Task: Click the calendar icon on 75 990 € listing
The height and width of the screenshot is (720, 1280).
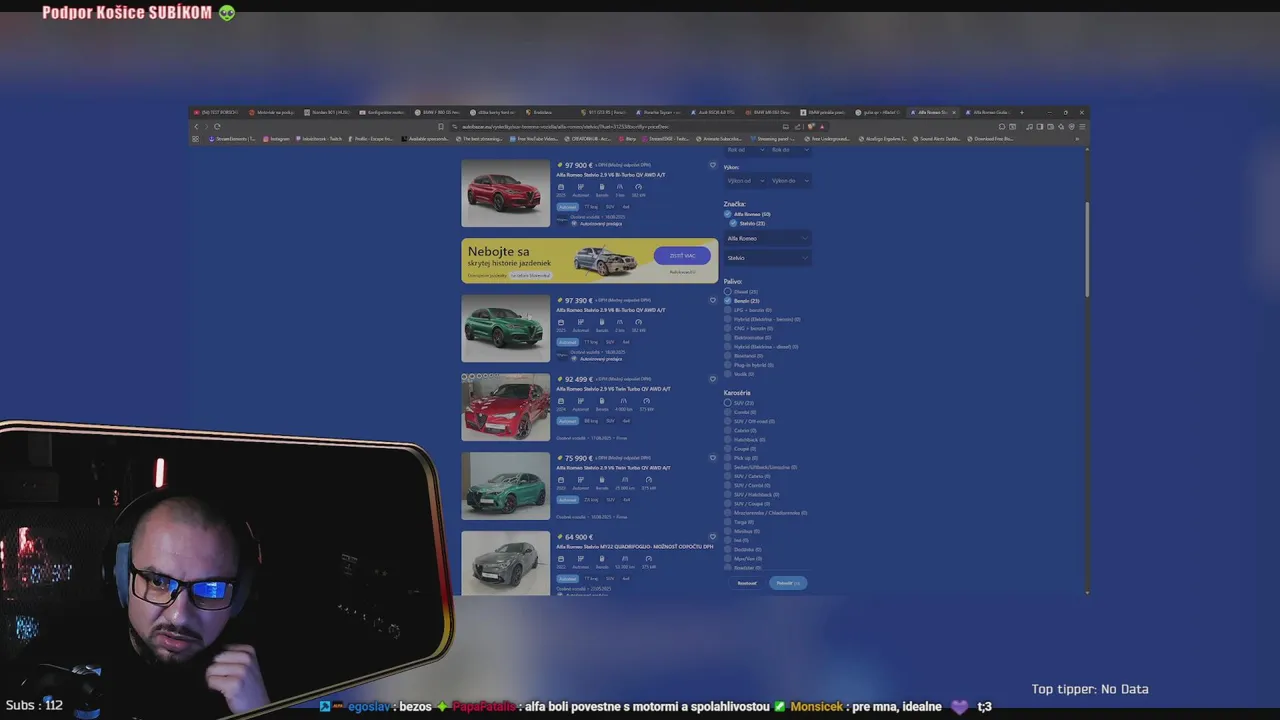Action: click(561, 480)
